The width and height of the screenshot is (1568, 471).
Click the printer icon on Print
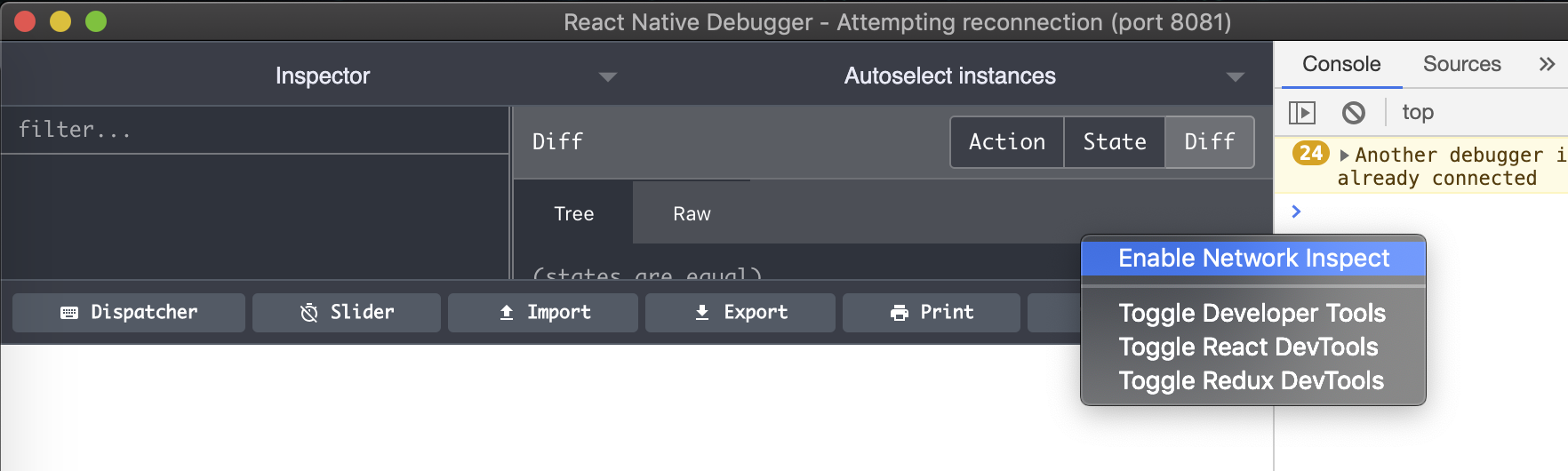coord(900,313)
